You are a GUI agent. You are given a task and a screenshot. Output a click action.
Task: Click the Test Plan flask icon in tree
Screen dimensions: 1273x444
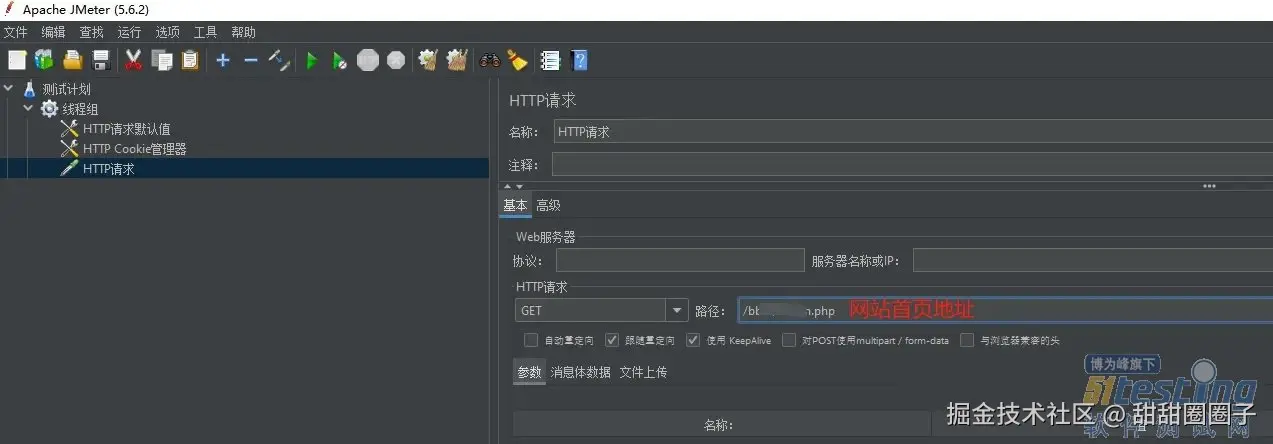click(29, 89)
